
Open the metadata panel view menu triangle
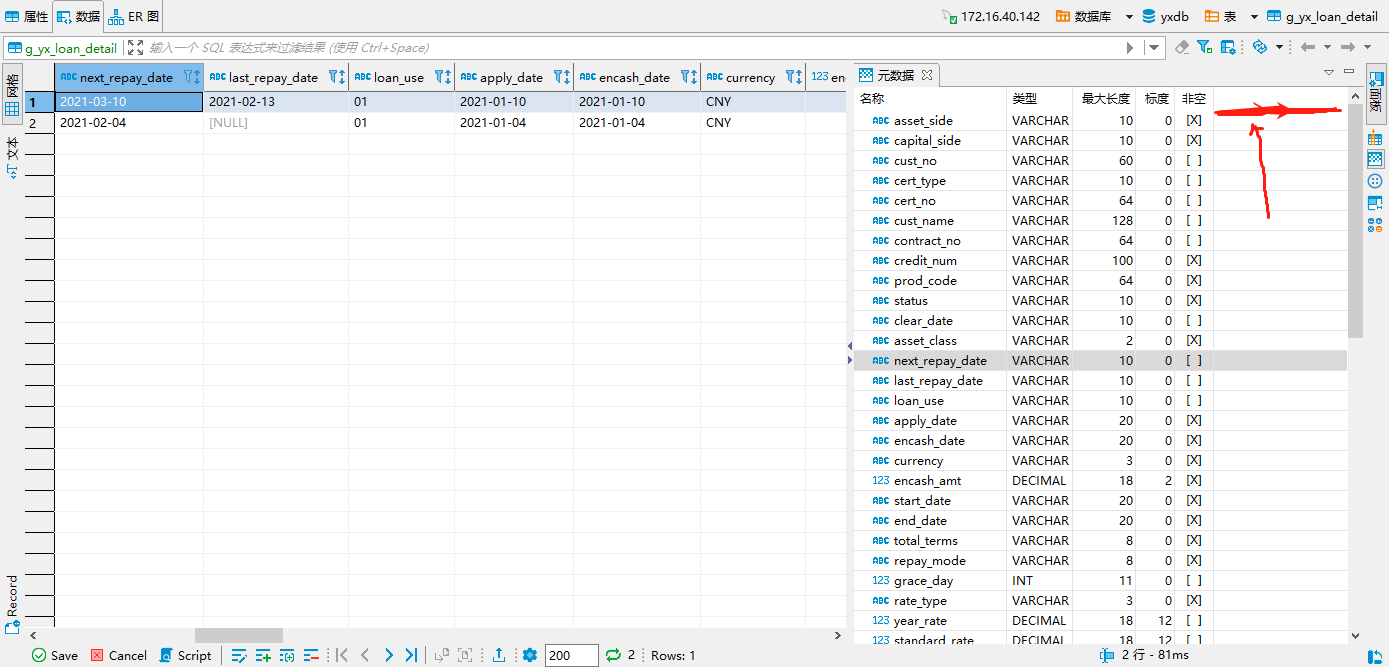pos(1329,73)
